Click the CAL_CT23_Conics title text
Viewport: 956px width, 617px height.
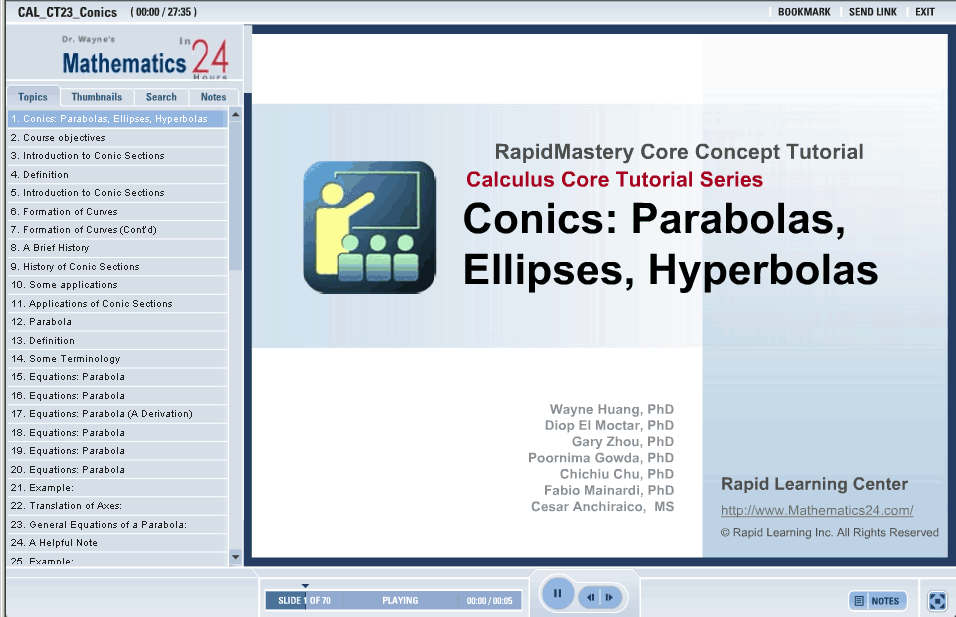tap(67, 12)
